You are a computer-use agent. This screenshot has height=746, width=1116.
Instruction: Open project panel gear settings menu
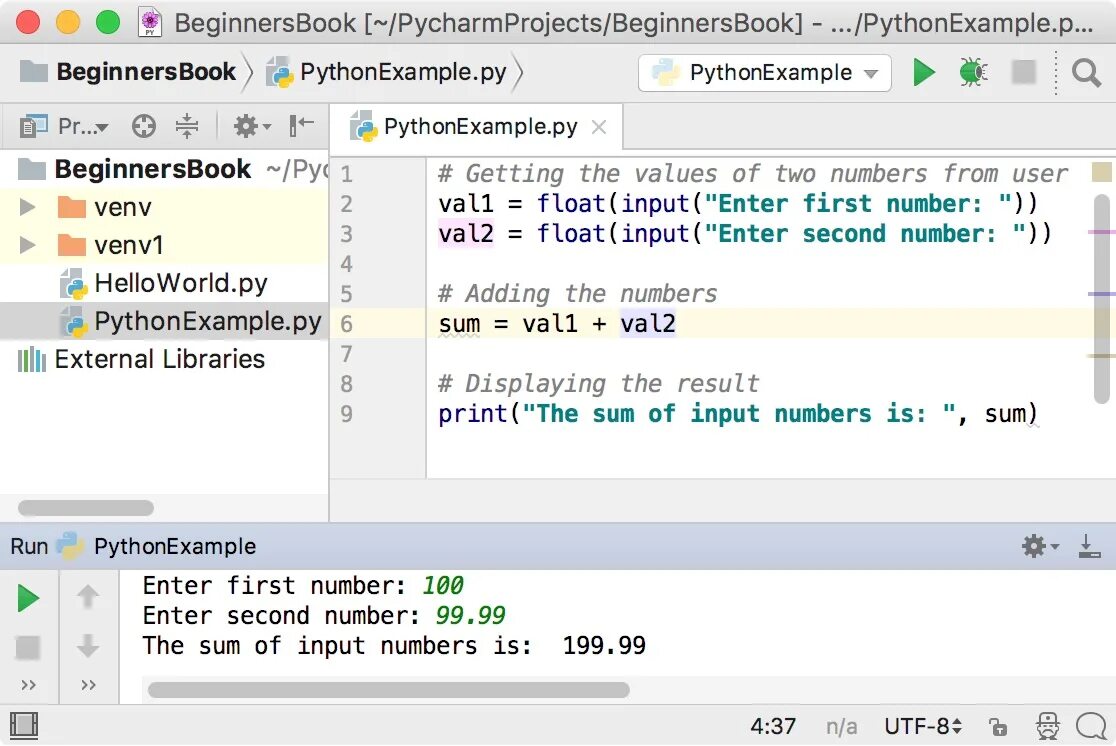[x=252, y=127]
